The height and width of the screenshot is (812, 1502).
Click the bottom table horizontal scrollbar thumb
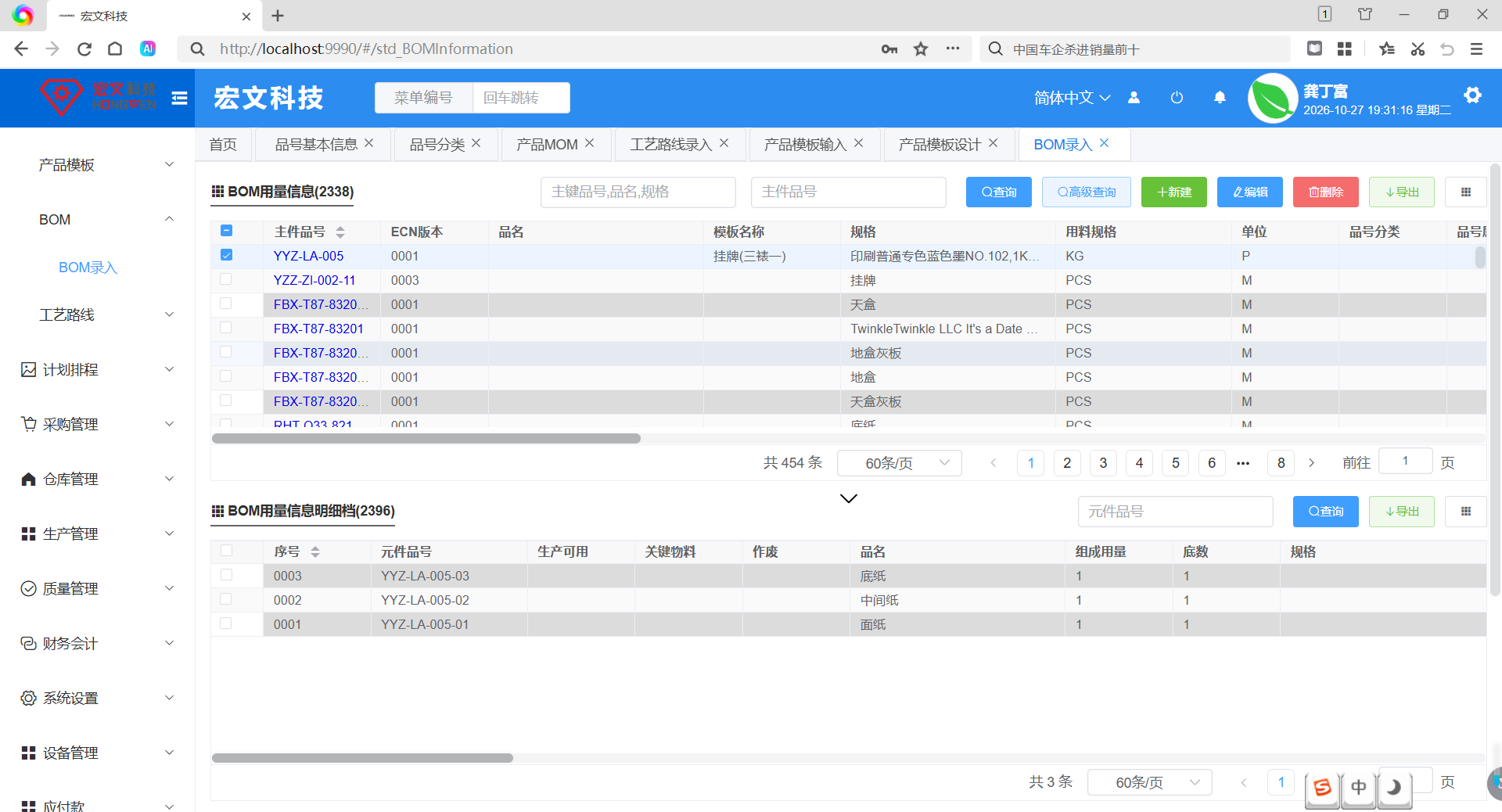pos(362,758)
